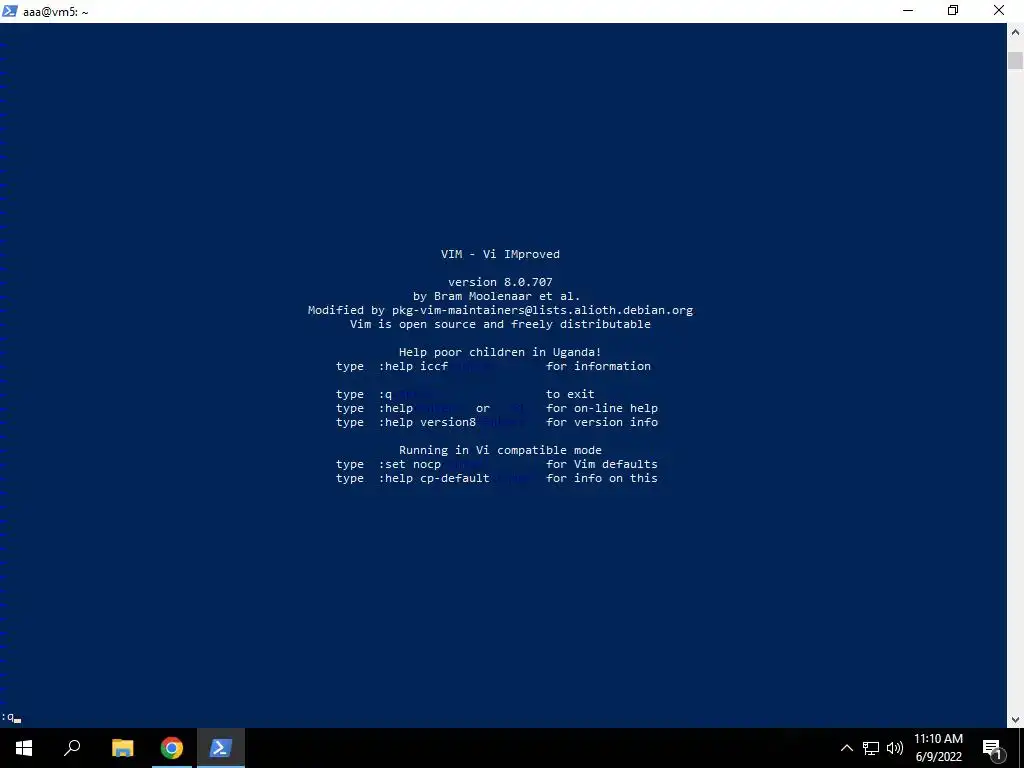The image size is (1024, 768).
Task: Open Google Chrome from the taskbar
Action: 172,748
